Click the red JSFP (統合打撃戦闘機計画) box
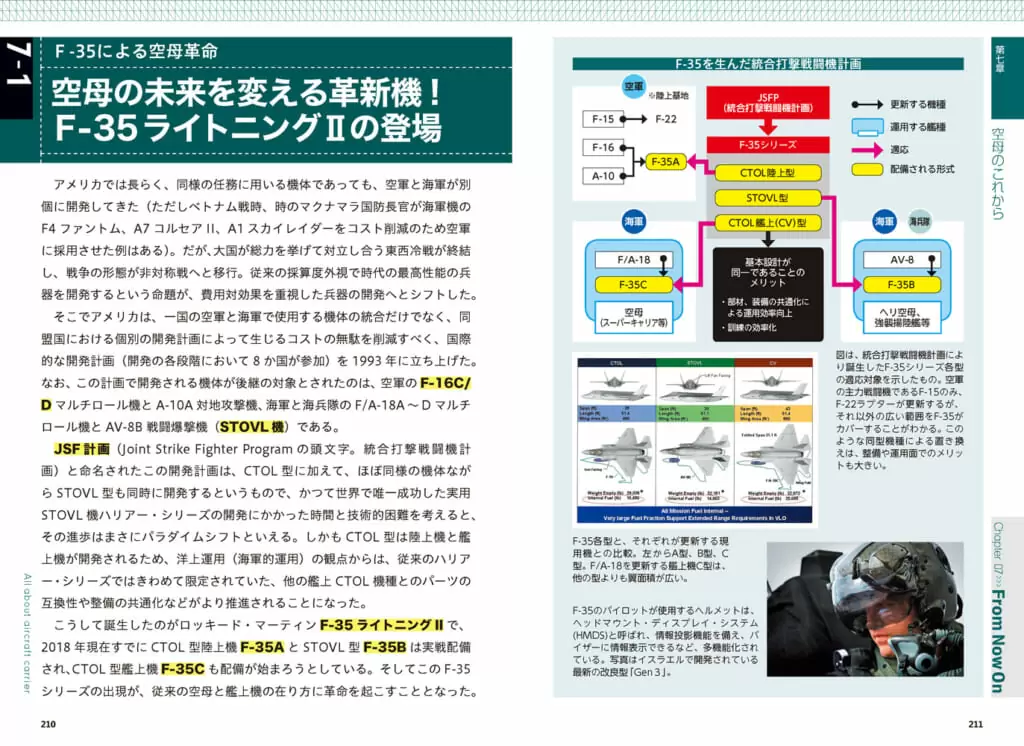1024x746 pixels. [x=768, y=103]
